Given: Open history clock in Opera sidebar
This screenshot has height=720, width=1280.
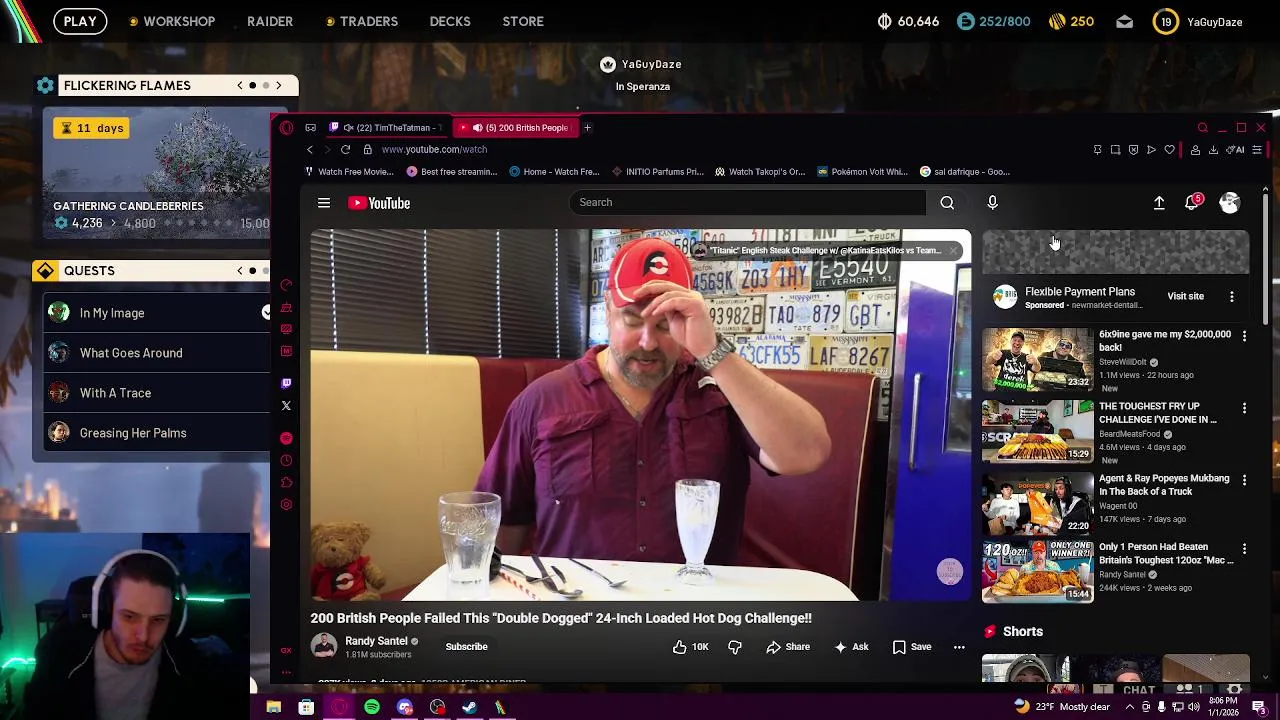Looking at the screenshot, I should (x=286, y=460).
